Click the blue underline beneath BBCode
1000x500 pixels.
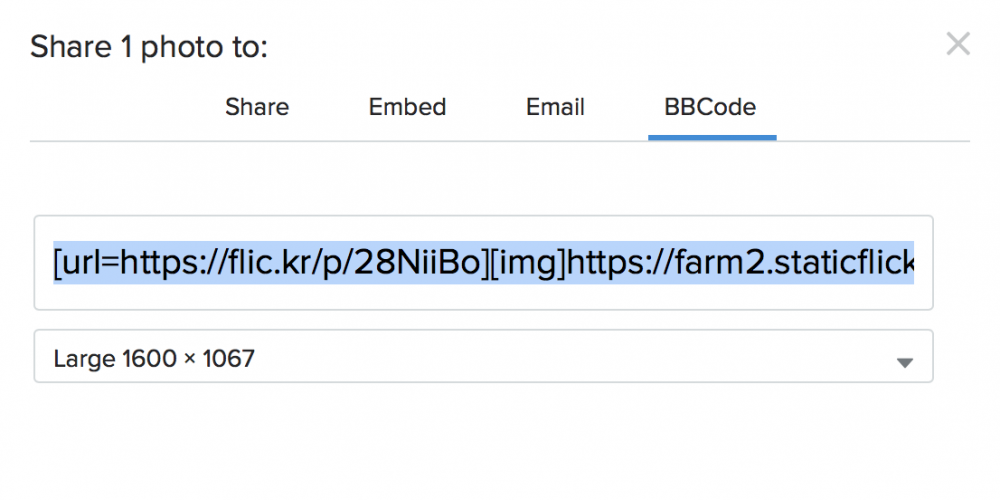(712, 137)
